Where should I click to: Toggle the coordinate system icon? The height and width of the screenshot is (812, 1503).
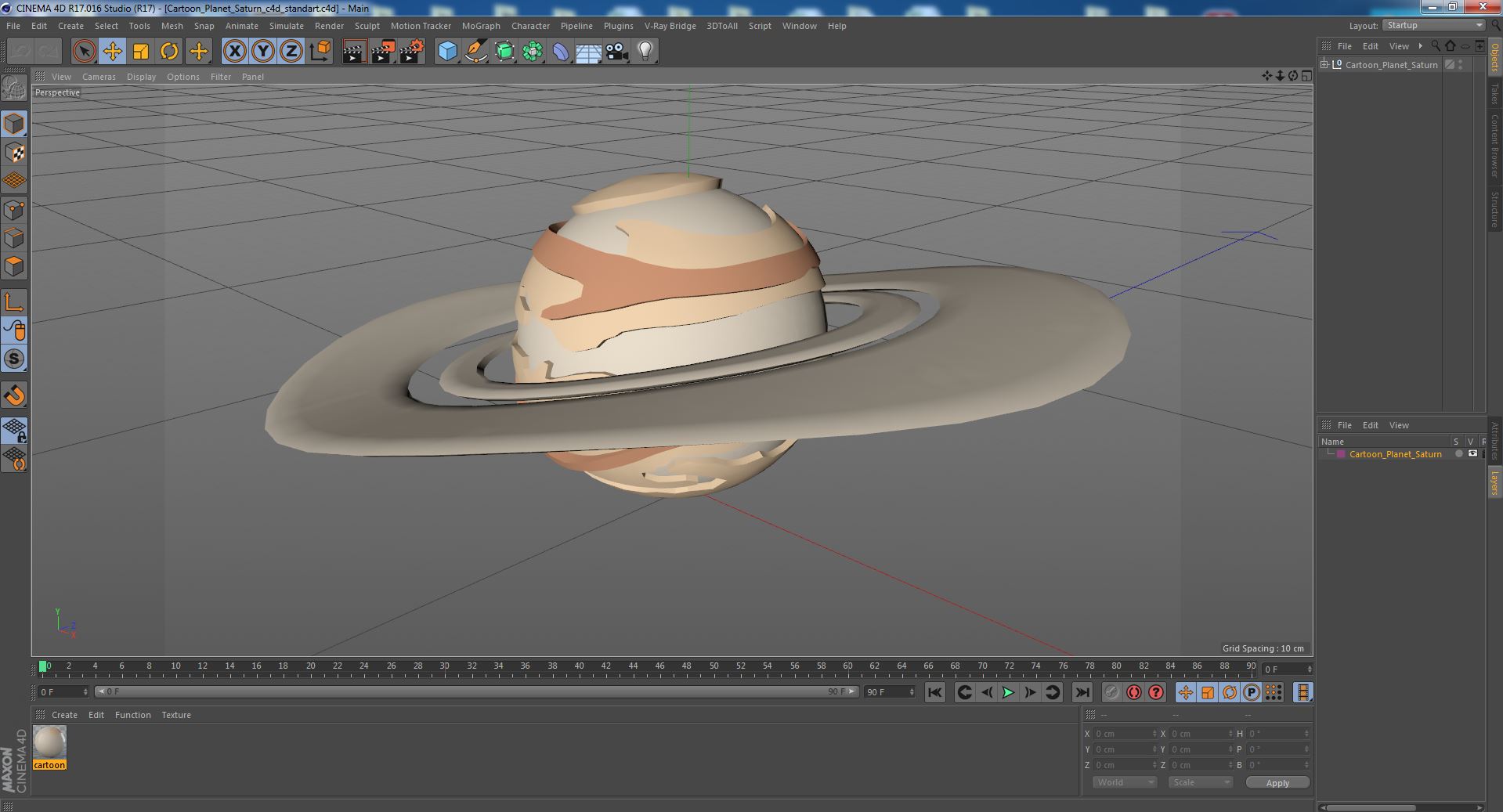tap(320, 52)
